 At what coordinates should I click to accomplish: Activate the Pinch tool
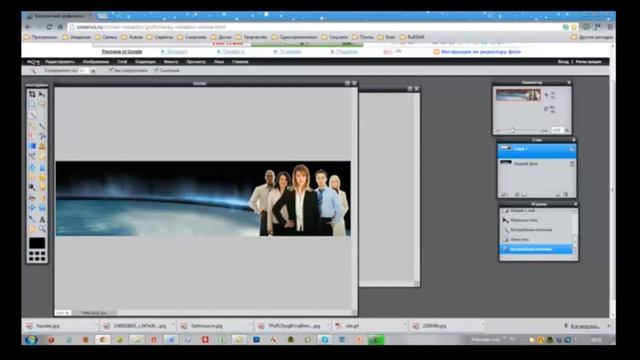point(42,208)
